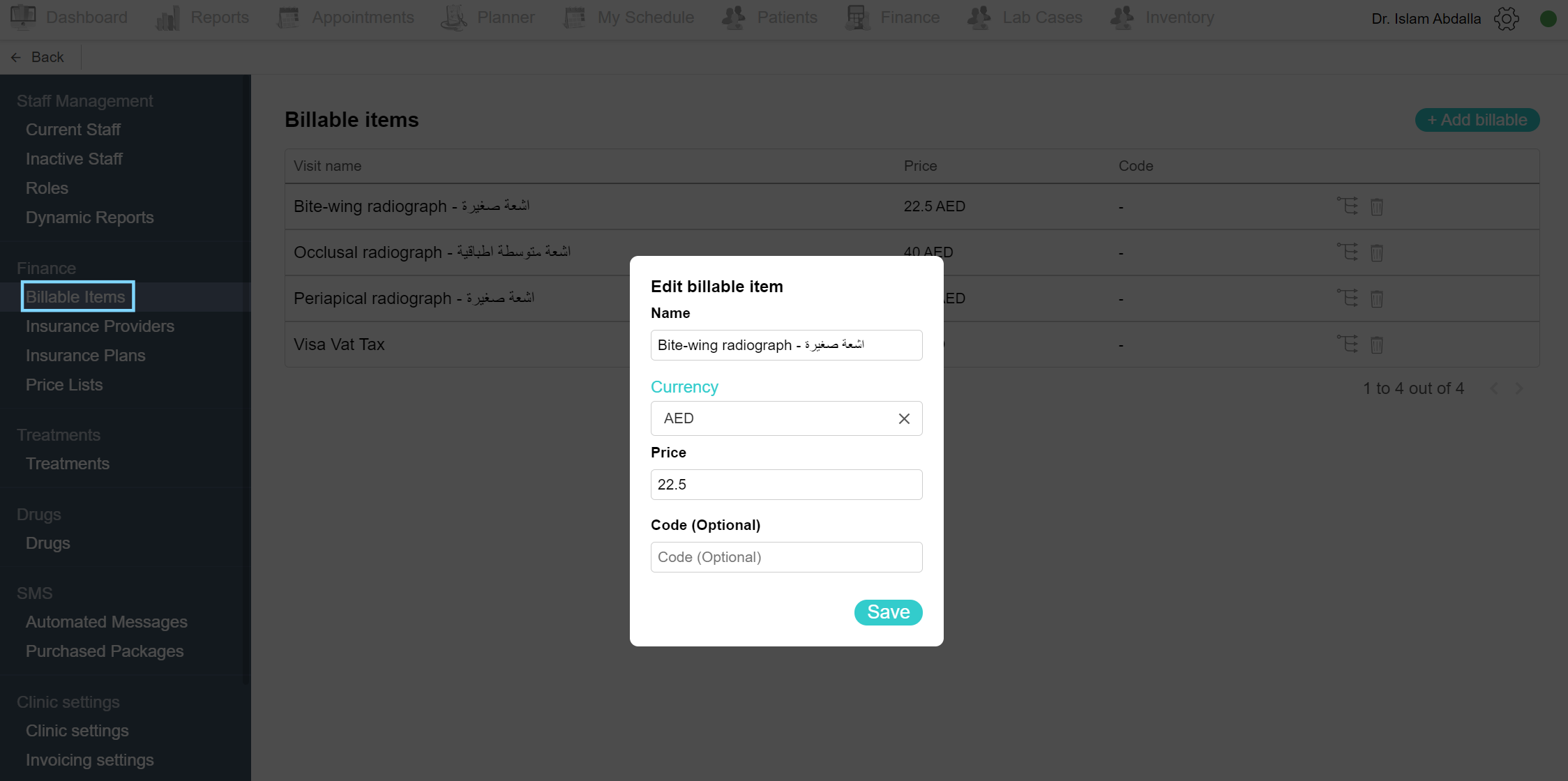The image size is (1568, 781).
Task: Delete the Periapical radiograph row
Action: tap(1377, 298)
